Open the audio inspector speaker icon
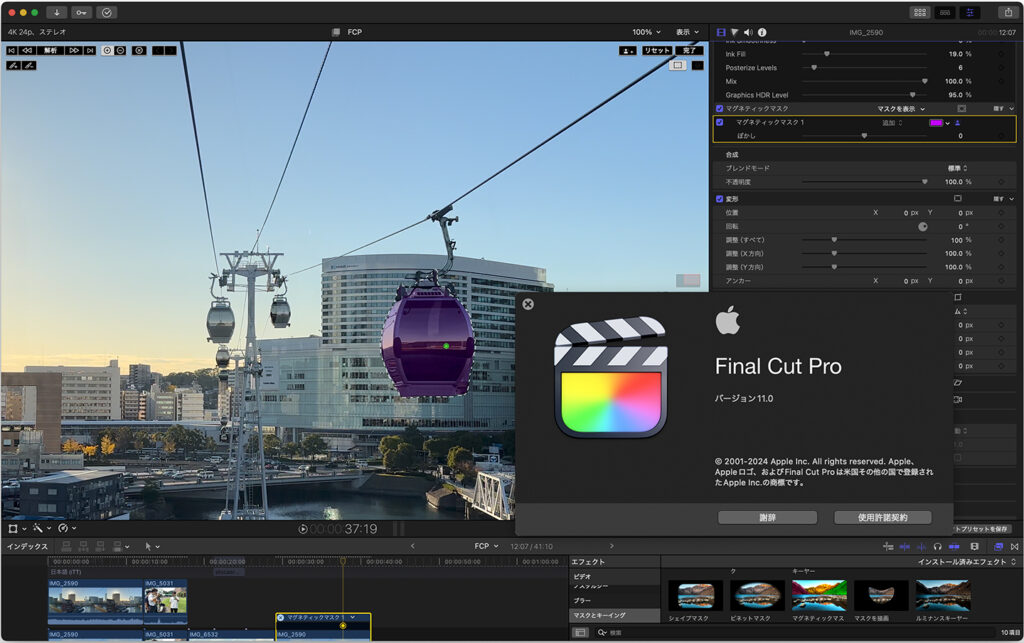 [748, 32]
